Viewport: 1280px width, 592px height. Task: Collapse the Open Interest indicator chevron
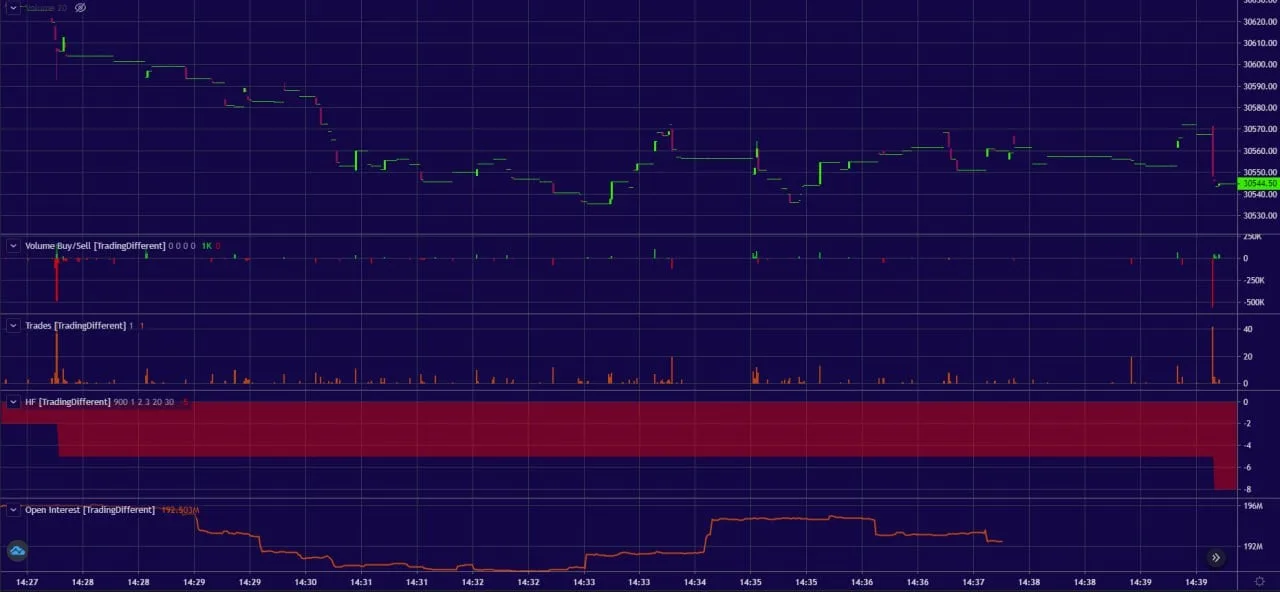(x=13, y=510)
